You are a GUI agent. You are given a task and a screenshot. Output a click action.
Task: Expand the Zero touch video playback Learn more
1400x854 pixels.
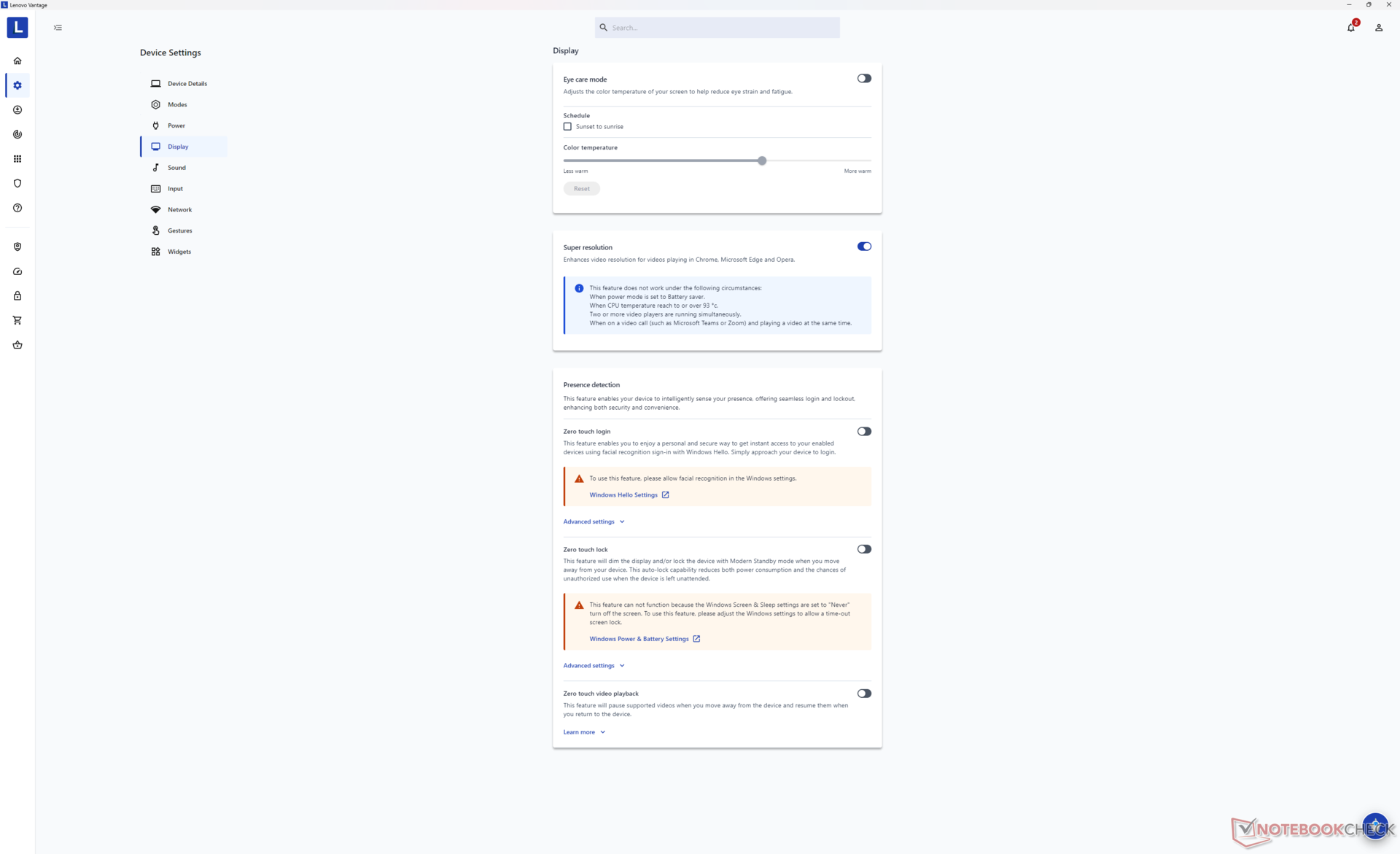(x=583, y=731)
